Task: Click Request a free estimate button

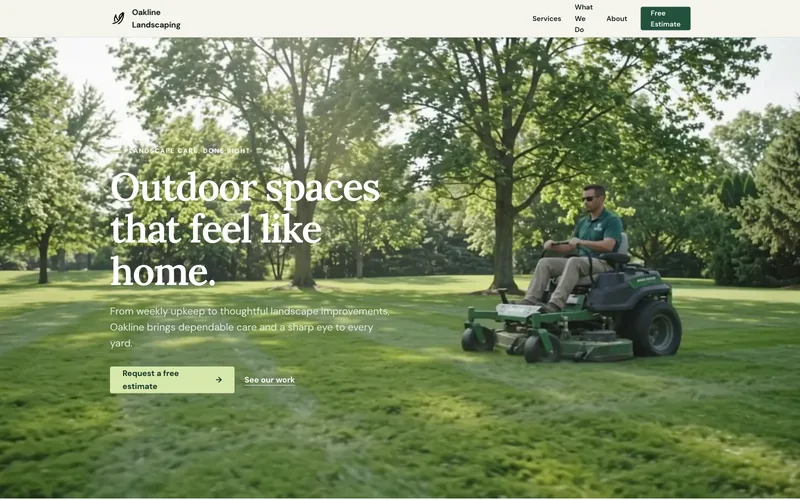Action: click(172, 380)
